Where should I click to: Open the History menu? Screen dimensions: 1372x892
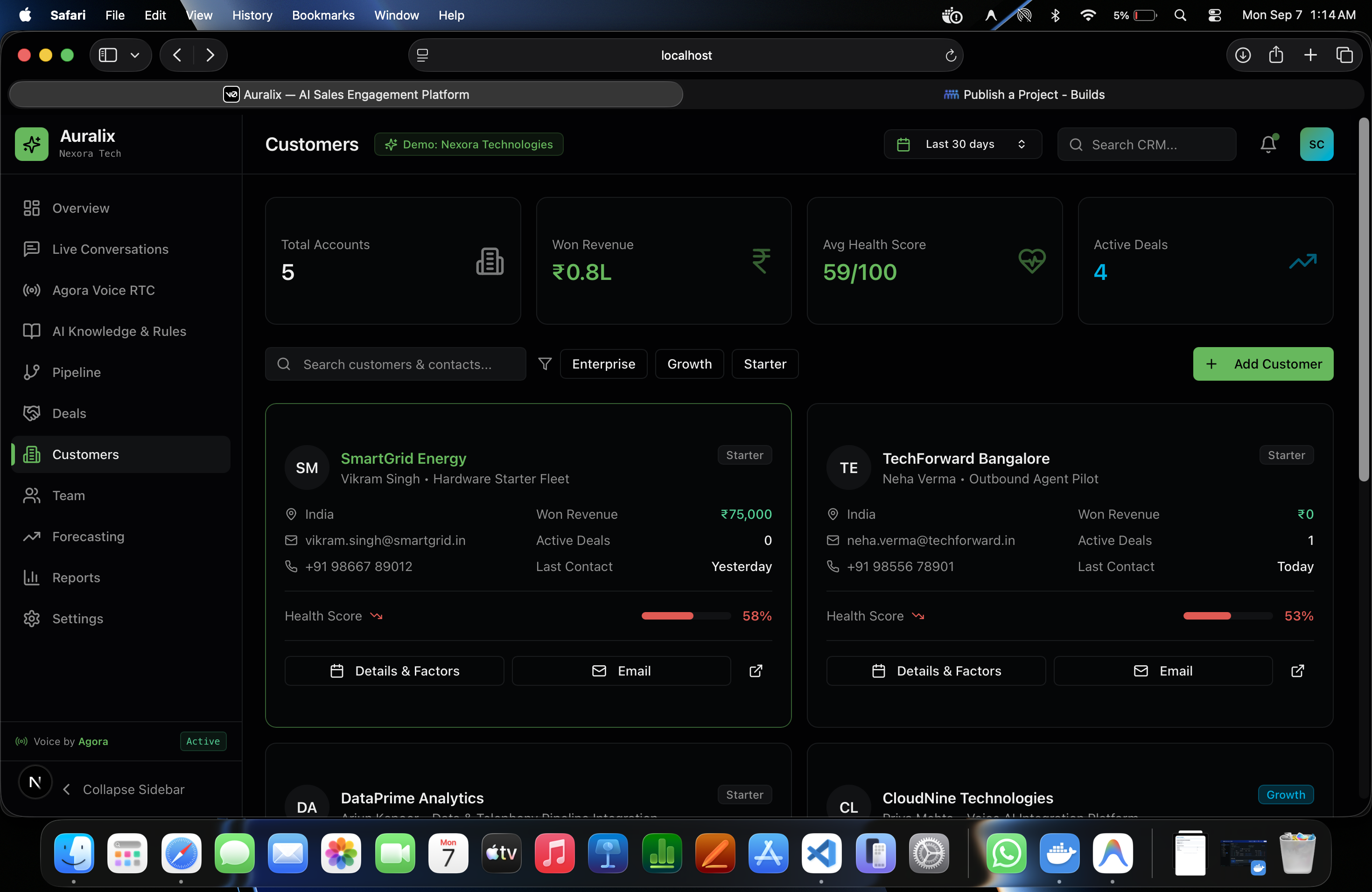pyautogui.click(x=252, y=15)
